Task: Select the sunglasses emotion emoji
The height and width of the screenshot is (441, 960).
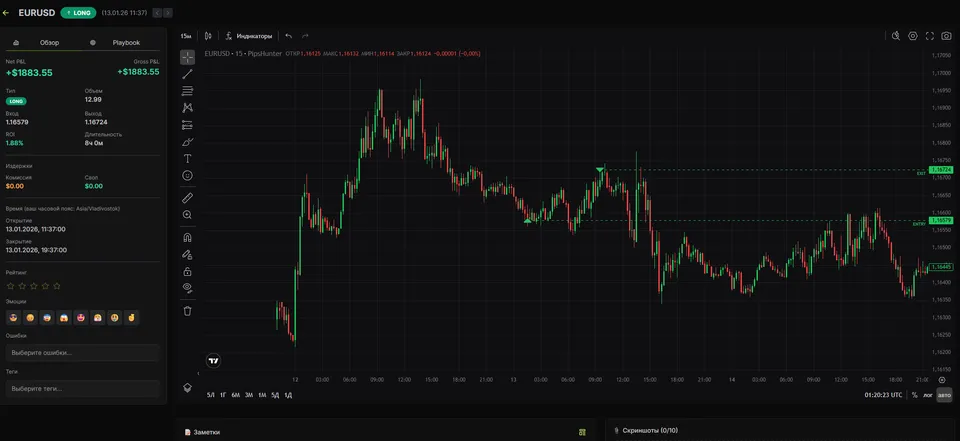Action: click(x=13, y=318)
